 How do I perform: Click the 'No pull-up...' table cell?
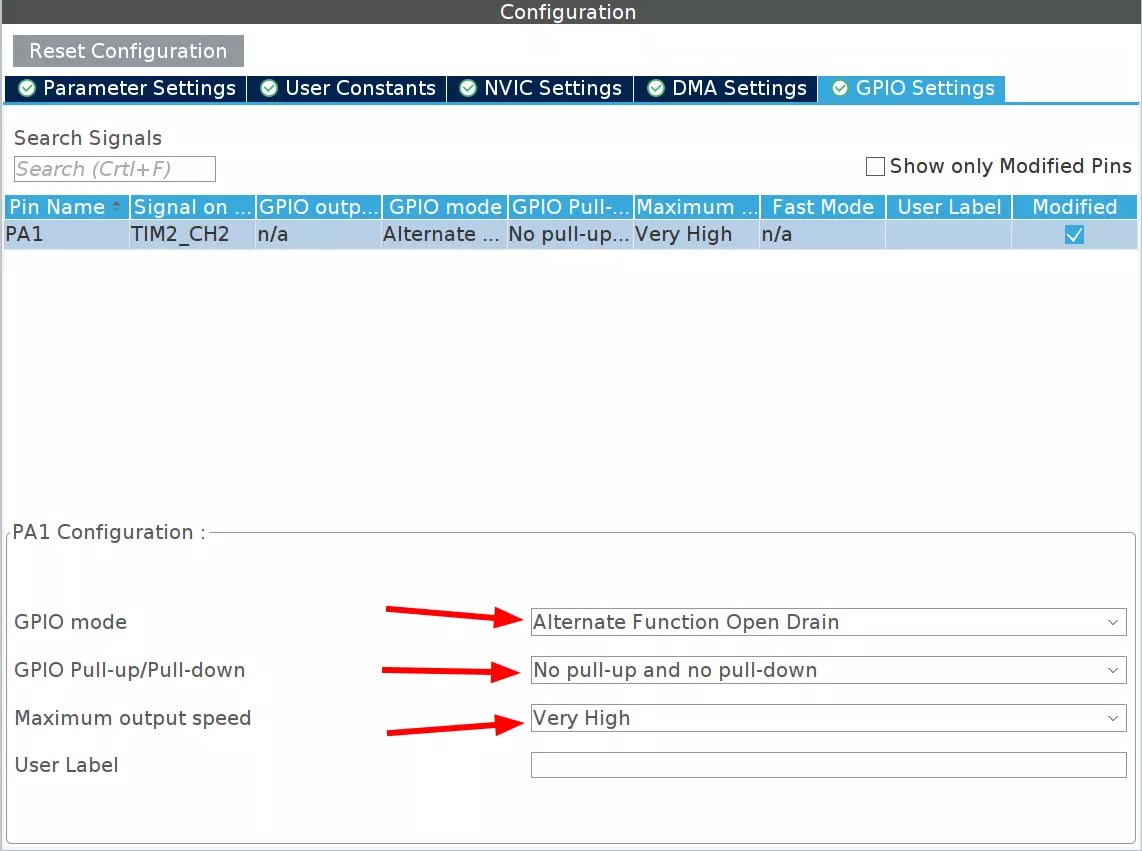coord(570,235)
